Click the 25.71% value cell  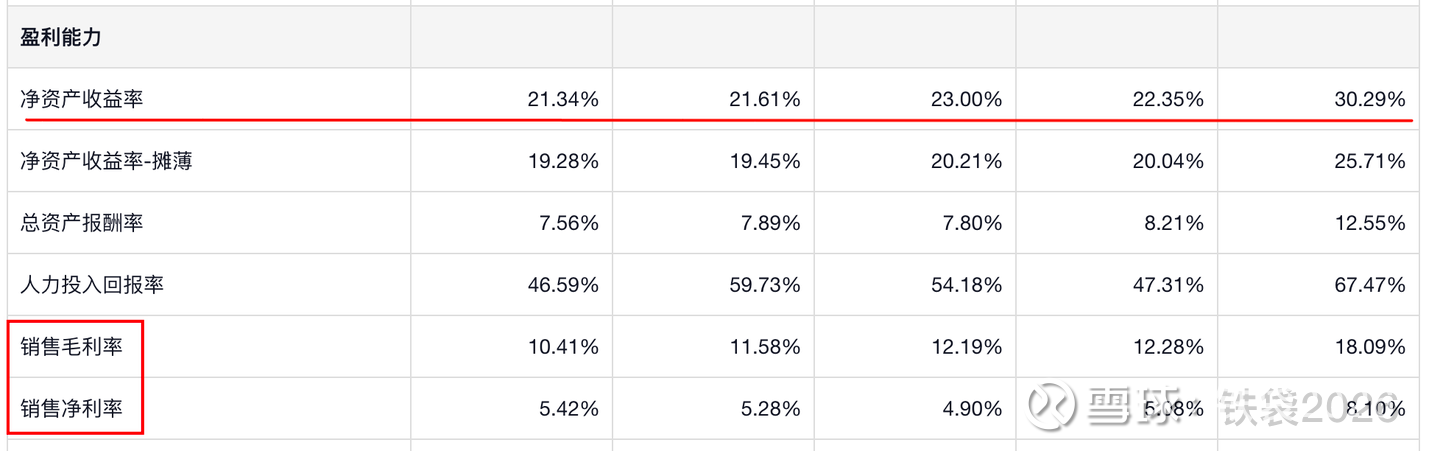pos(1370,160)
